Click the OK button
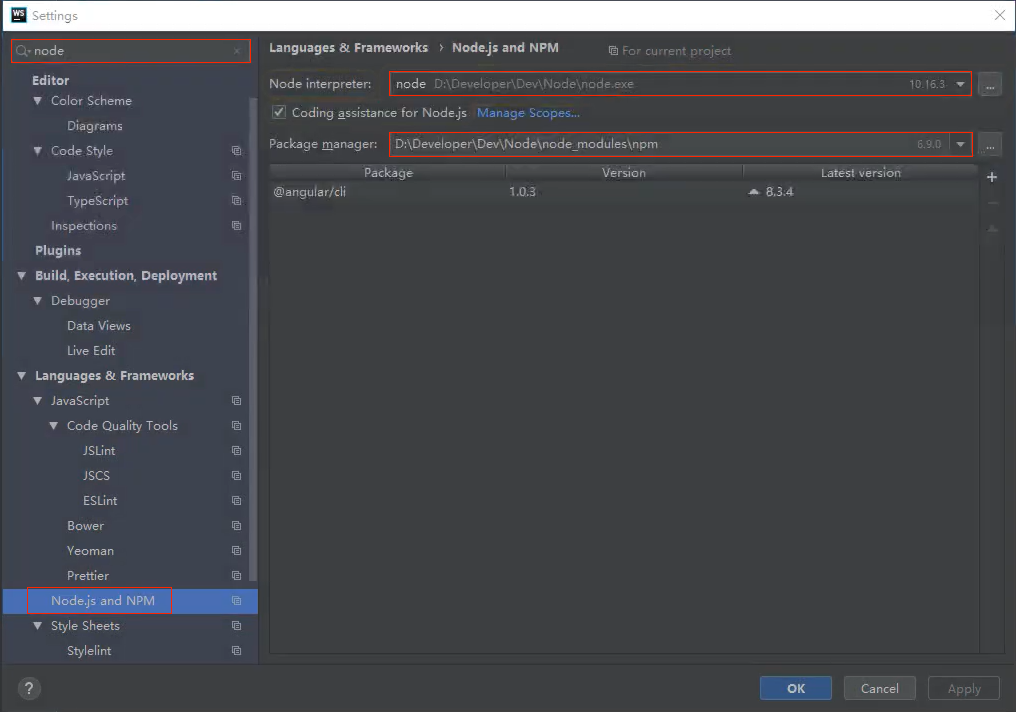 click(795, 688)
